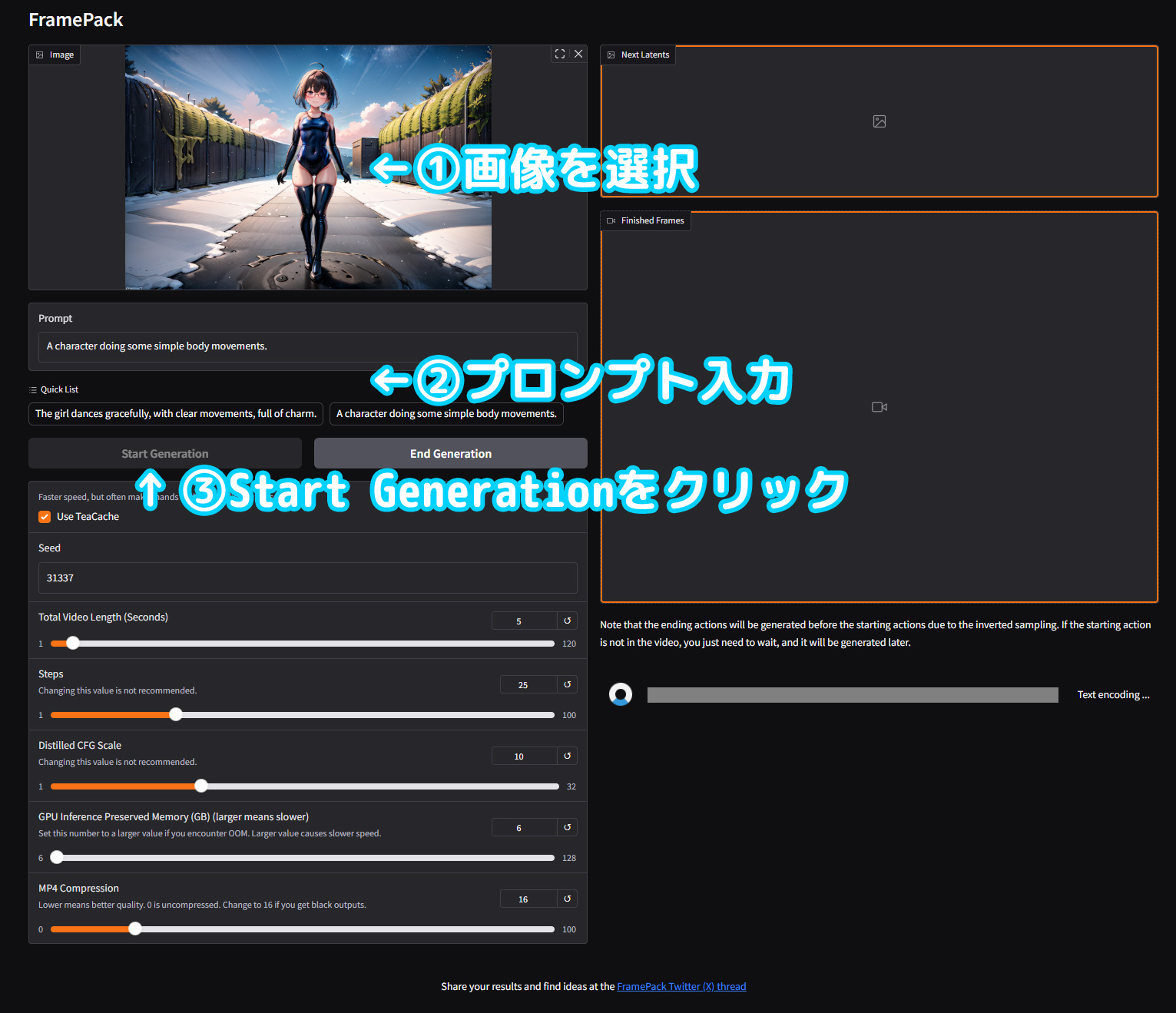
Task: Reset Distilled CFG Scale to default
Action: click(x=567, y=756)
